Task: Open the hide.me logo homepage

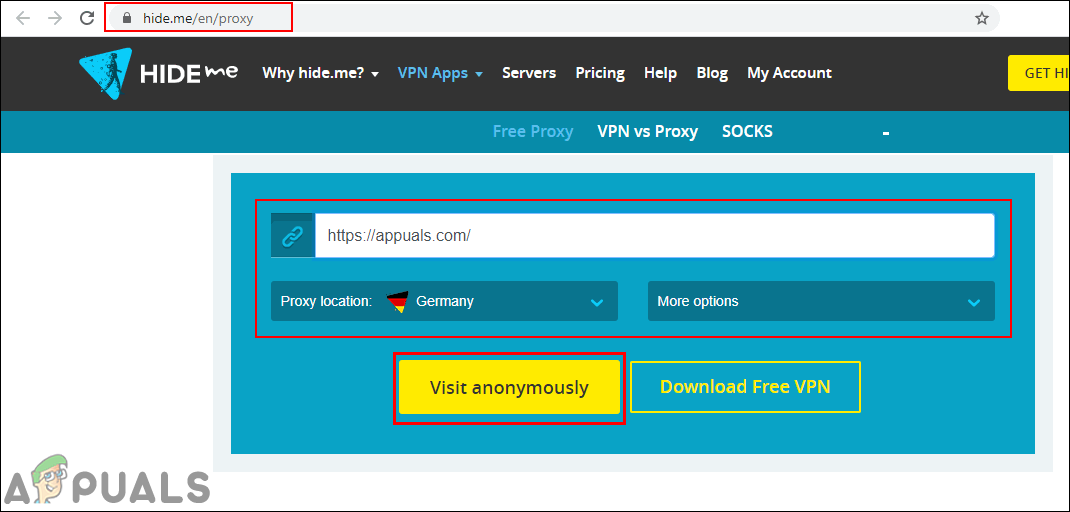Action: click(x=158, y=72)
